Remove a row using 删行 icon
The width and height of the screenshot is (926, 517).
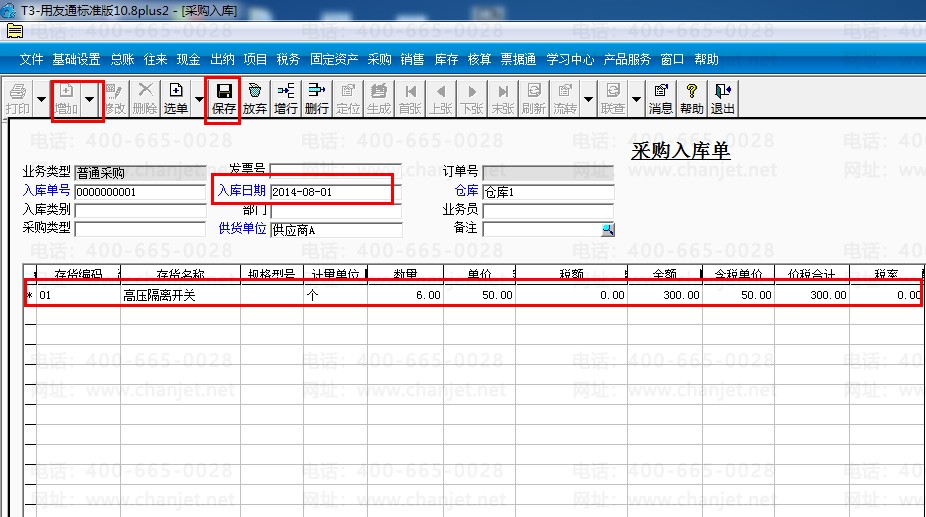[317, 98]
